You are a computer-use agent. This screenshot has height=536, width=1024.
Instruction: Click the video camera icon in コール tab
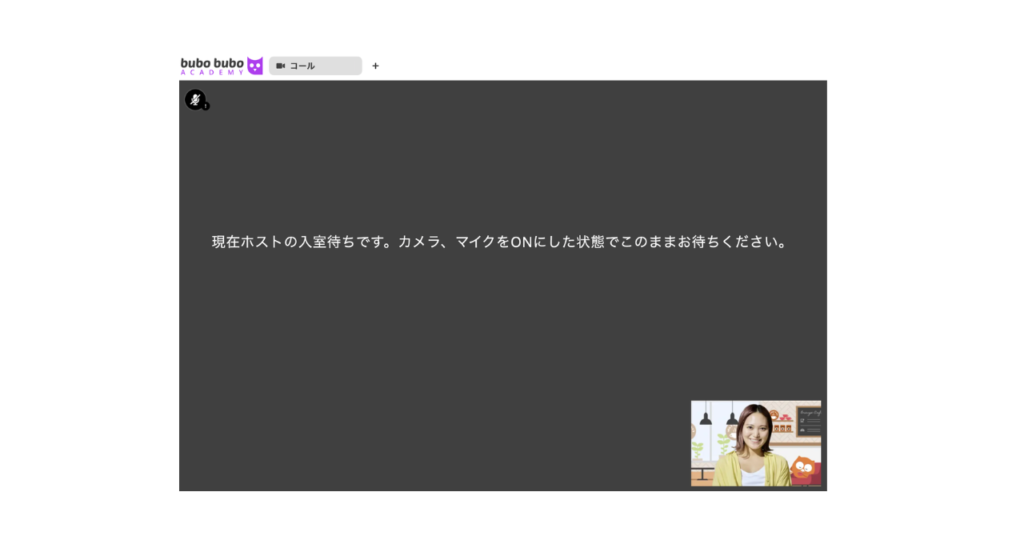(281, 66)
